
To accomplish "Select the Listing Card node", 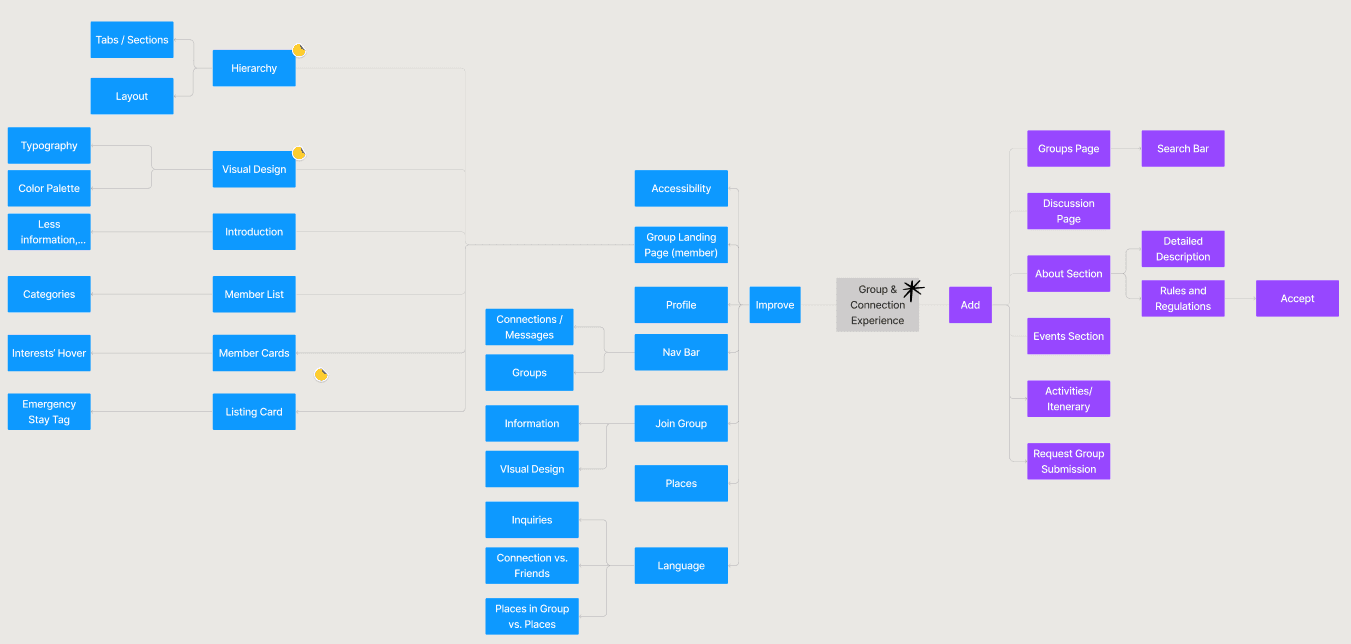I will tap(254, 412).
